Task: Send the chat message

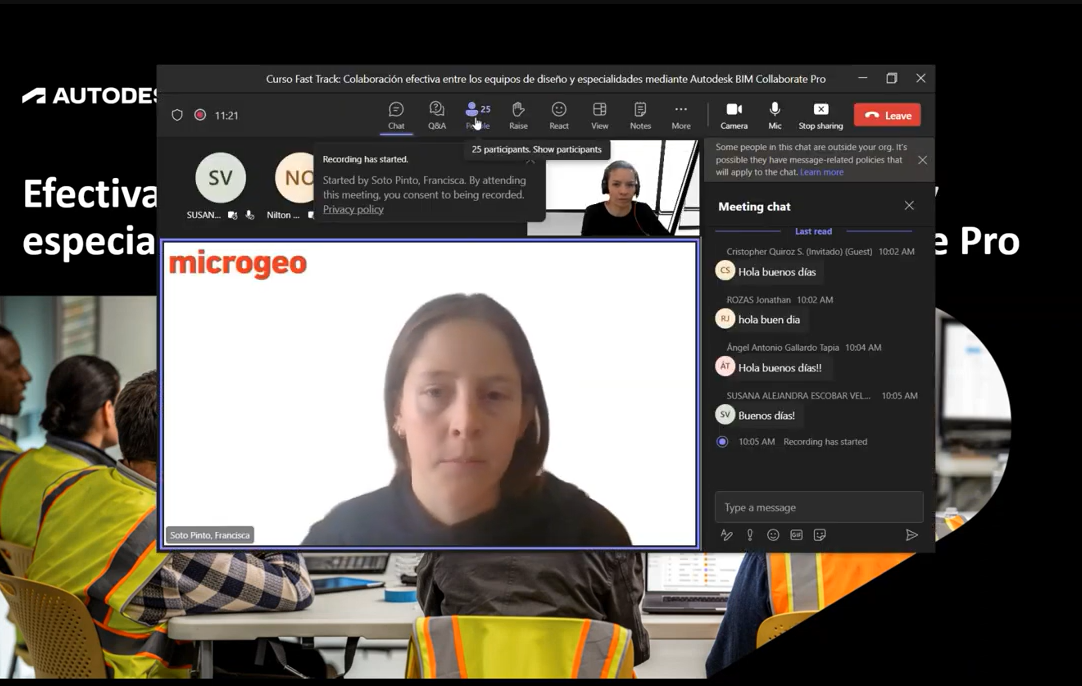Action: tap(912, 535)
